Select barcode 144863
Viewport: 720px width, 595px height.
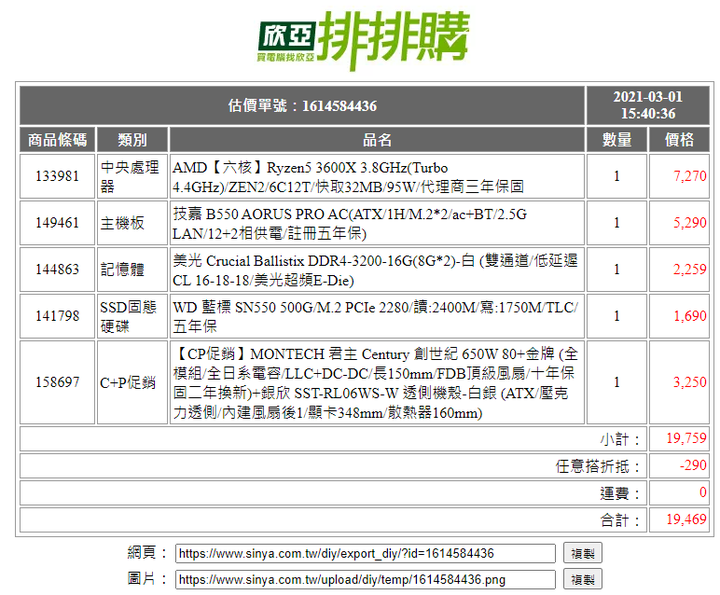(57, 269)
